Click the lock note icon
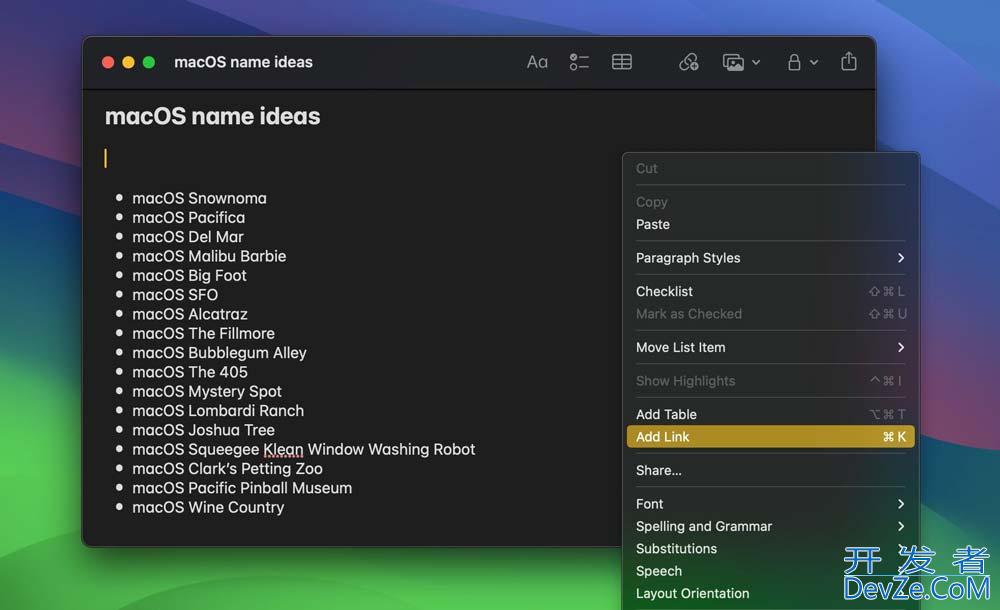 [794, 62]
